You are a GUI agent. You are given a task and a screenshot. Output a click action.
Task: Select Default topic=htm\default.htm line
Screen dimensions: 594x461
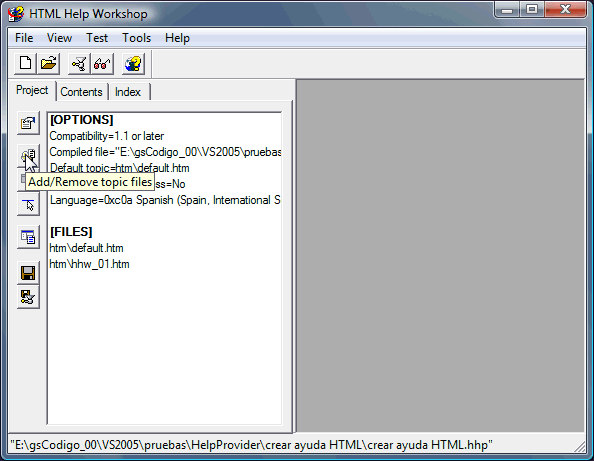119,168
